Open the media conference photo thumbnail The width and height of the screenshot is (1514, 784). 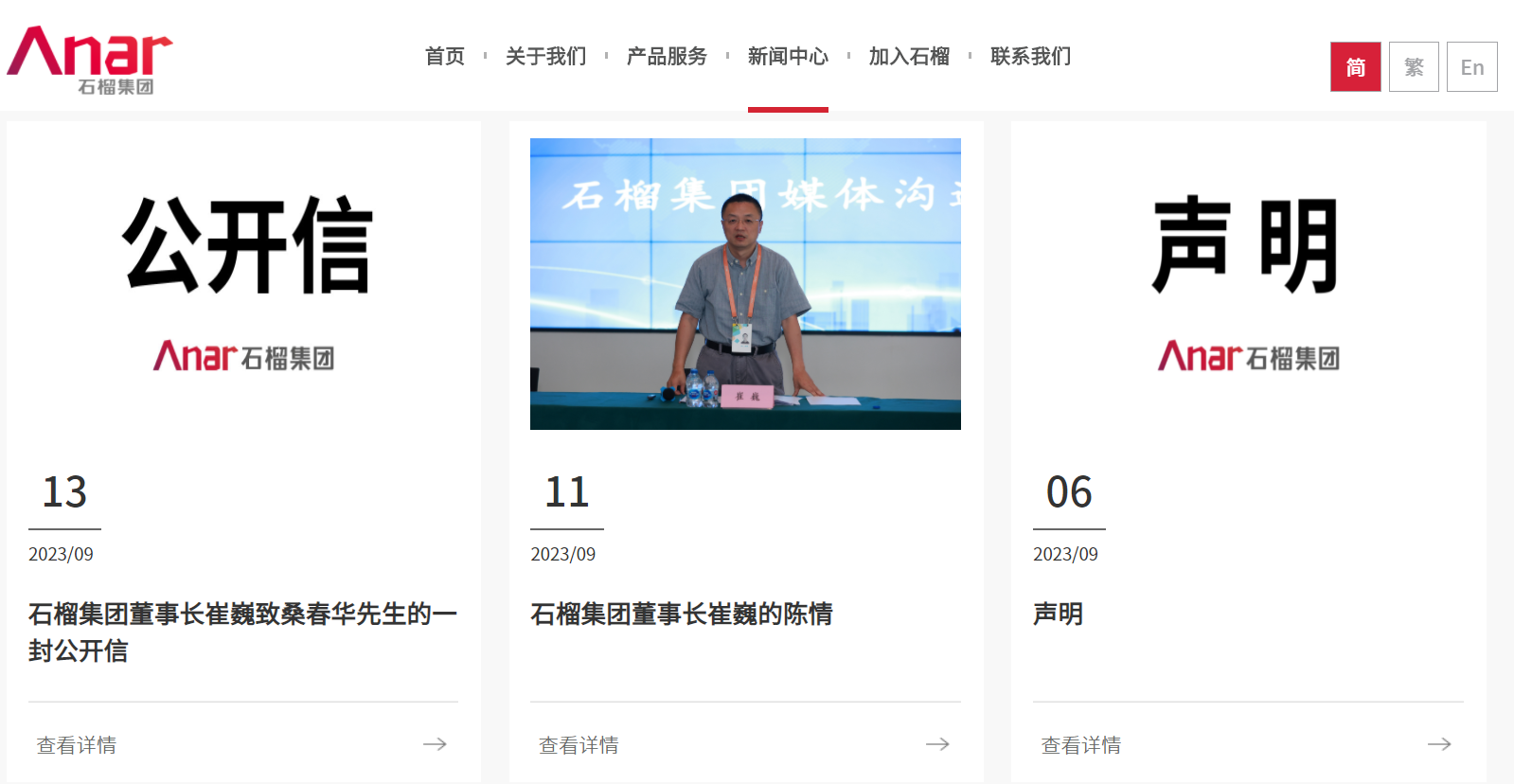tap(745, 283)
